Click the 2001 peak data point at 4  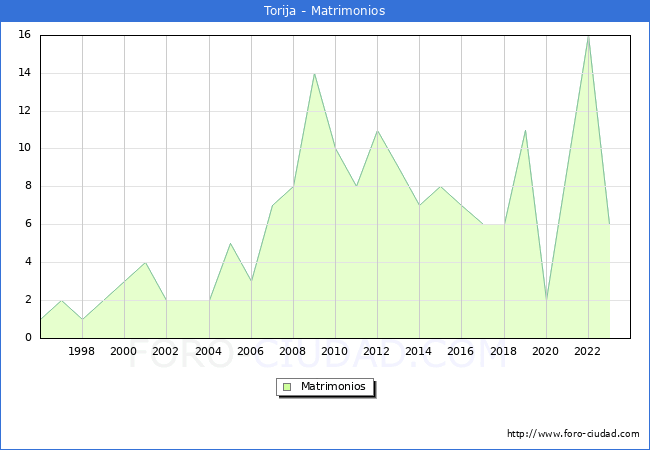tap(145, 263)
